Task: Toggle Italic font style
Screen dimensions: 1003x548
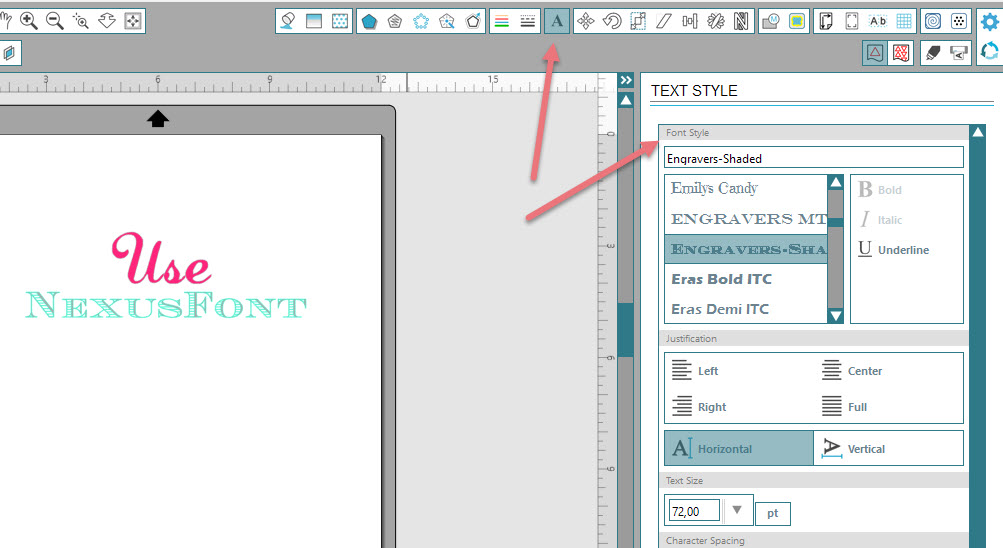Action: (x=880, y=220)
